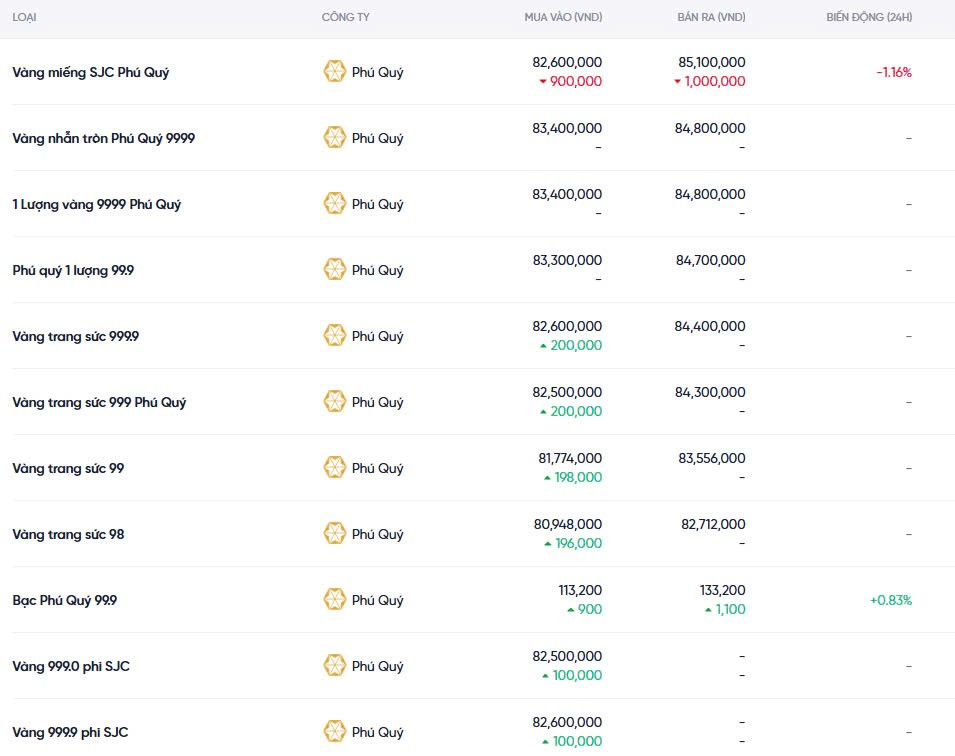Click Phú Quý logo in Bạc Phú Quý row
Viewport: 955px width, 756px height.
pyautogui.click(x=334, y=600)
